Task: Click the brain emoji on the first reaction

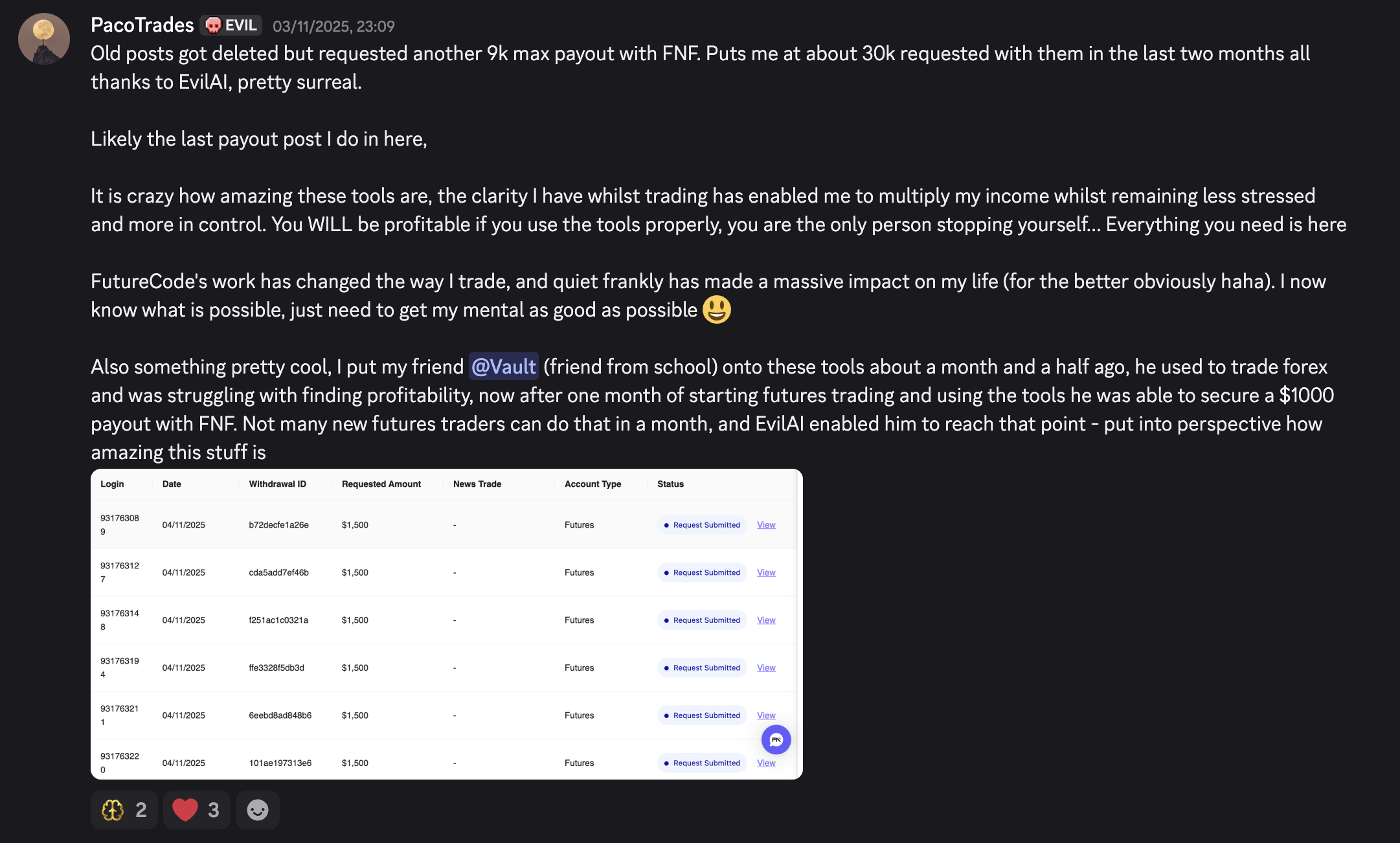Action: click(x=112, y=809)
